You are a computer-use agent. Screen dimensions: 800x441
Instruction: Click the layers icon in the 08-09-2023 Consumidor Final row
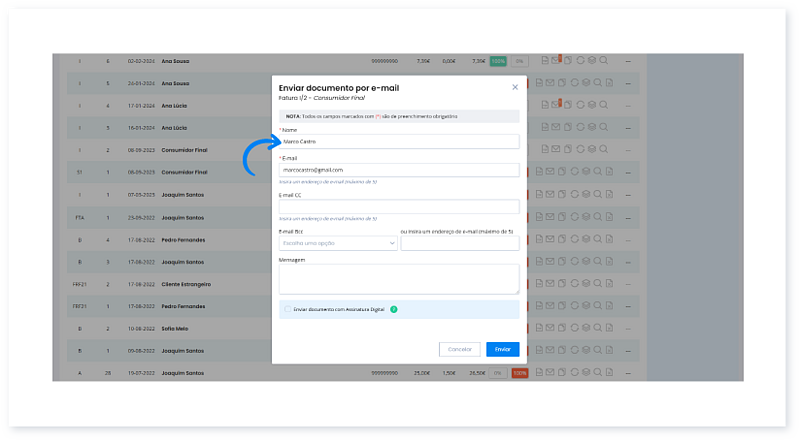point(591,150)
